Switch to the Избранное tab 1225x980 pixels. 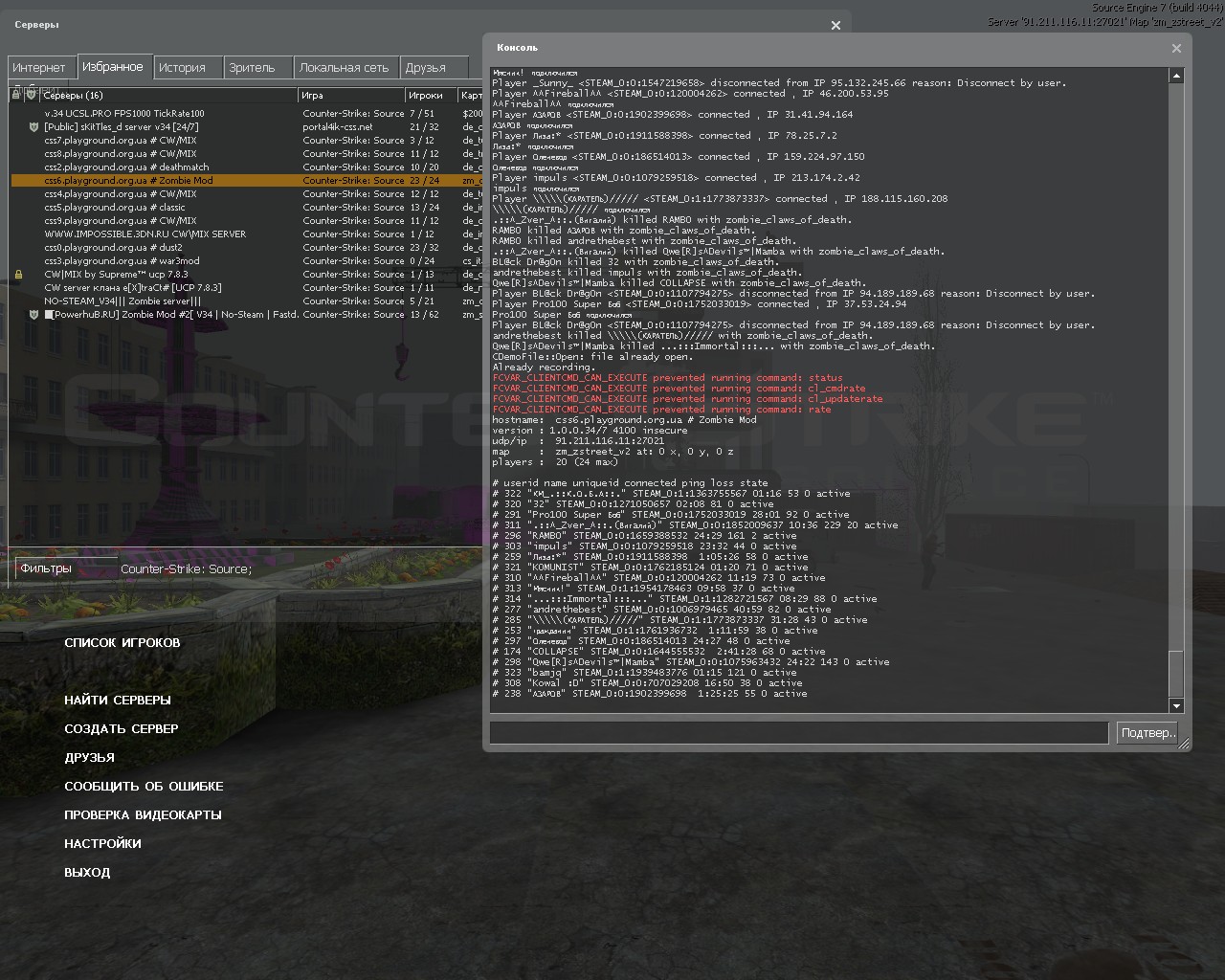click(113, 66)
